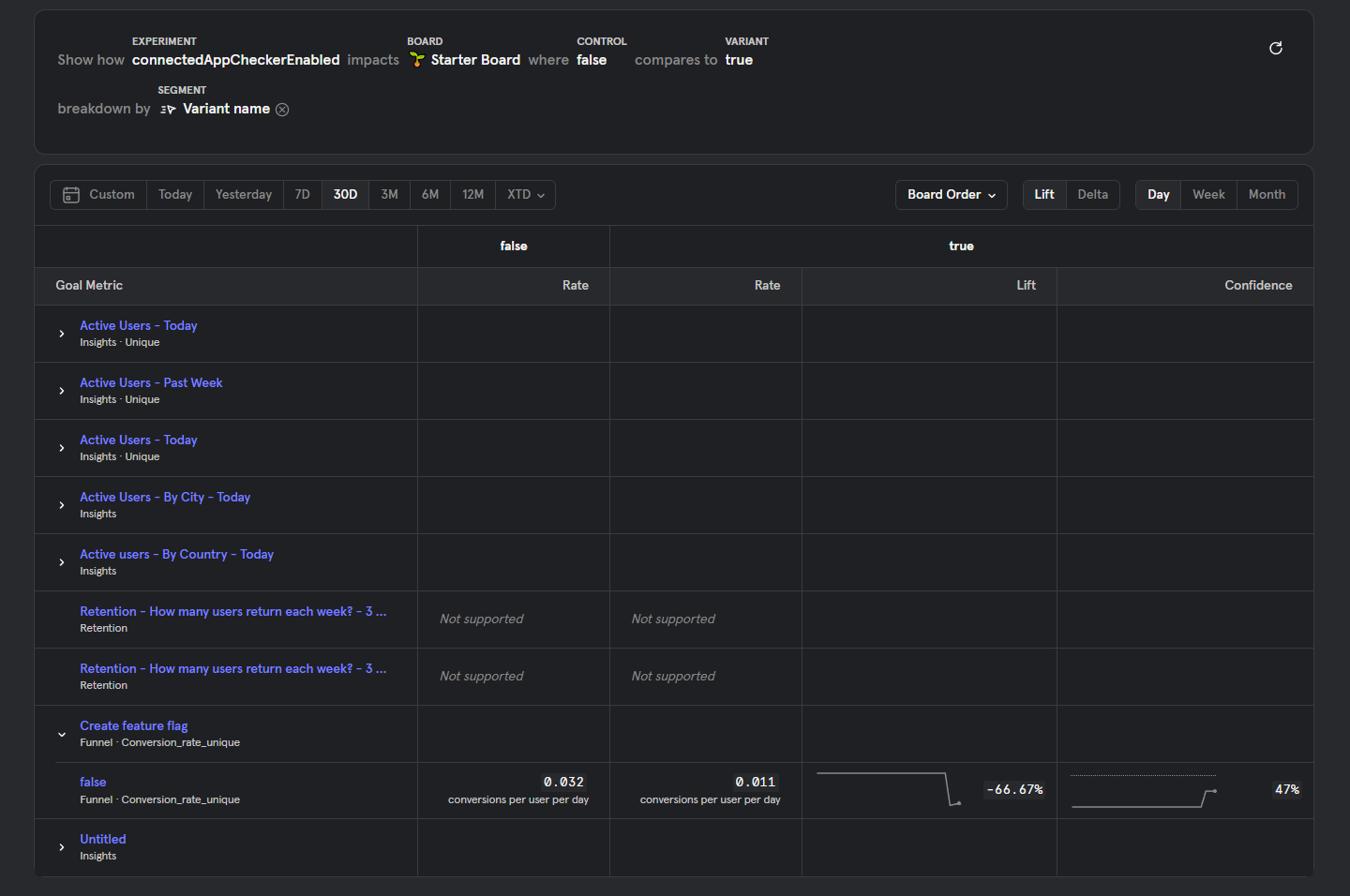1350x896 pixels.
Task: Switch results to Delta view
Action: point(1092,194)
